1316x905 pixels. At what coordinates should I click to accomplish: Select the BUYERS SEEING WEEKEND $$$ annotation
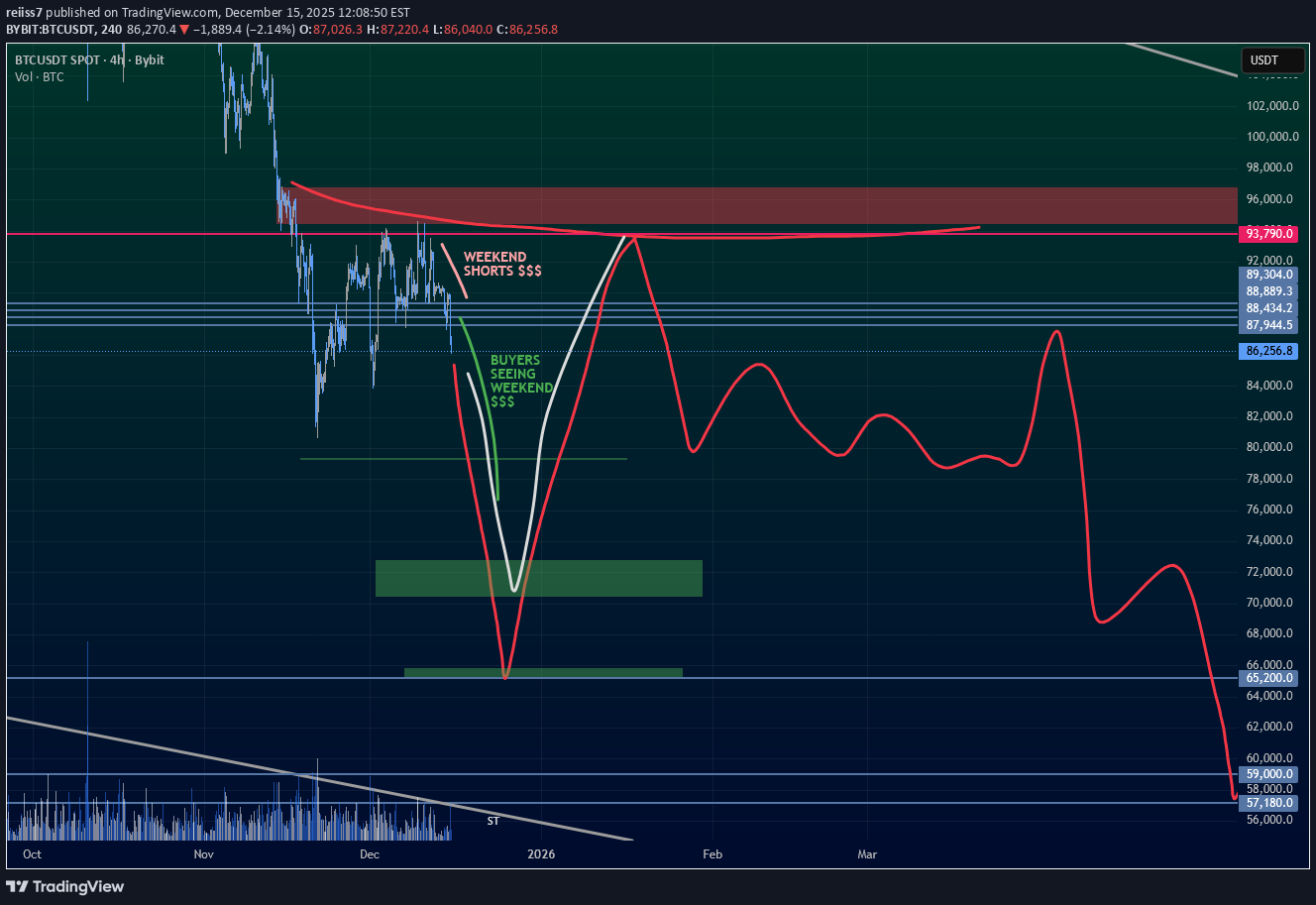(522, 381)
